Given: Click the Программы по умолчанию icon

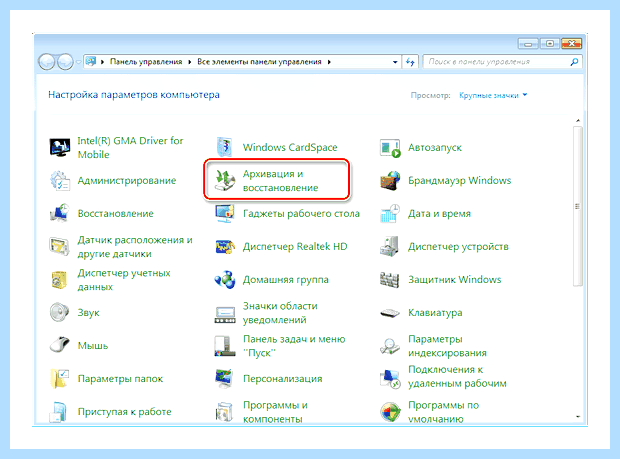Looking at the screenshot, I should 390,412.
